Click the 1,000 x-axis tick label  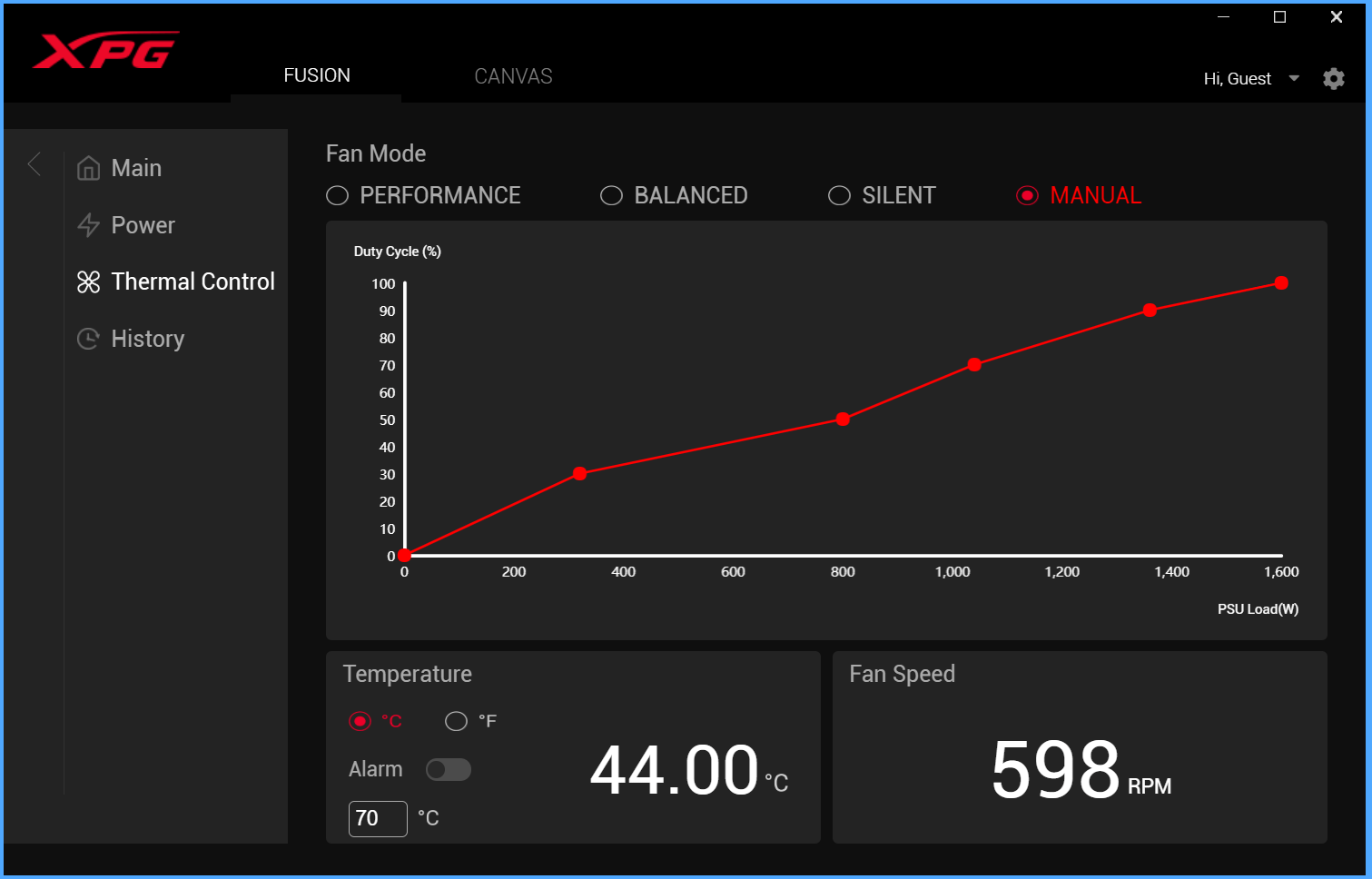[953, 572]
